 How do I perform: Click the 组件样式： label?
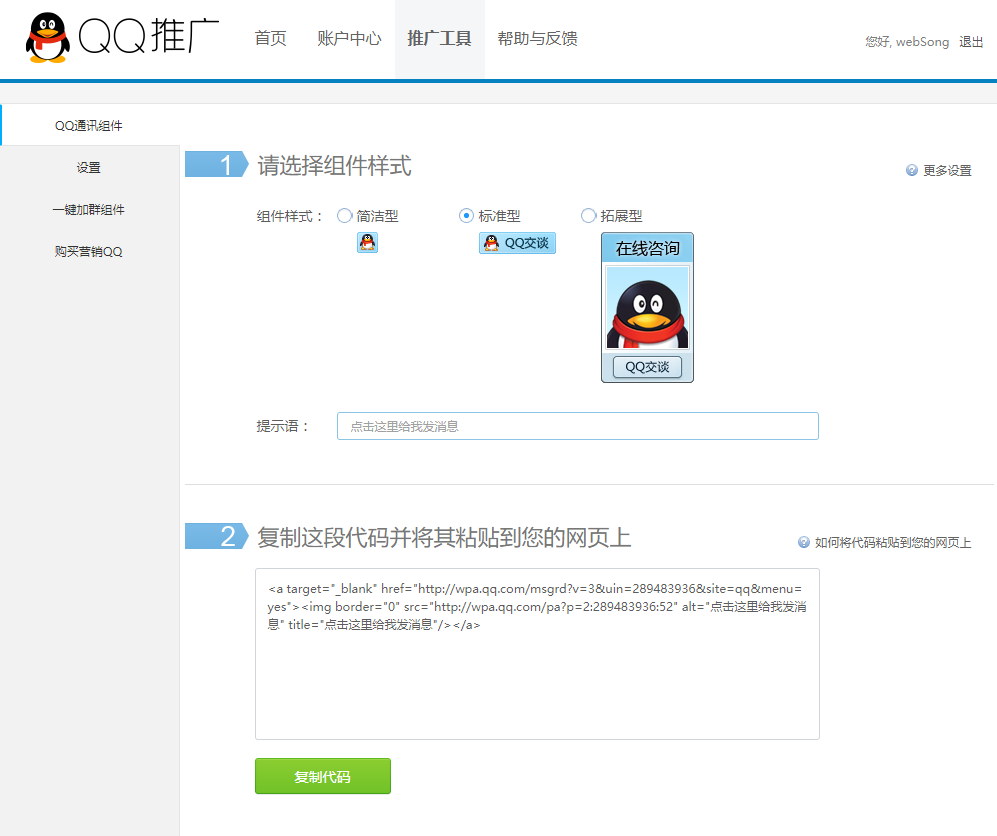(290, 216)
